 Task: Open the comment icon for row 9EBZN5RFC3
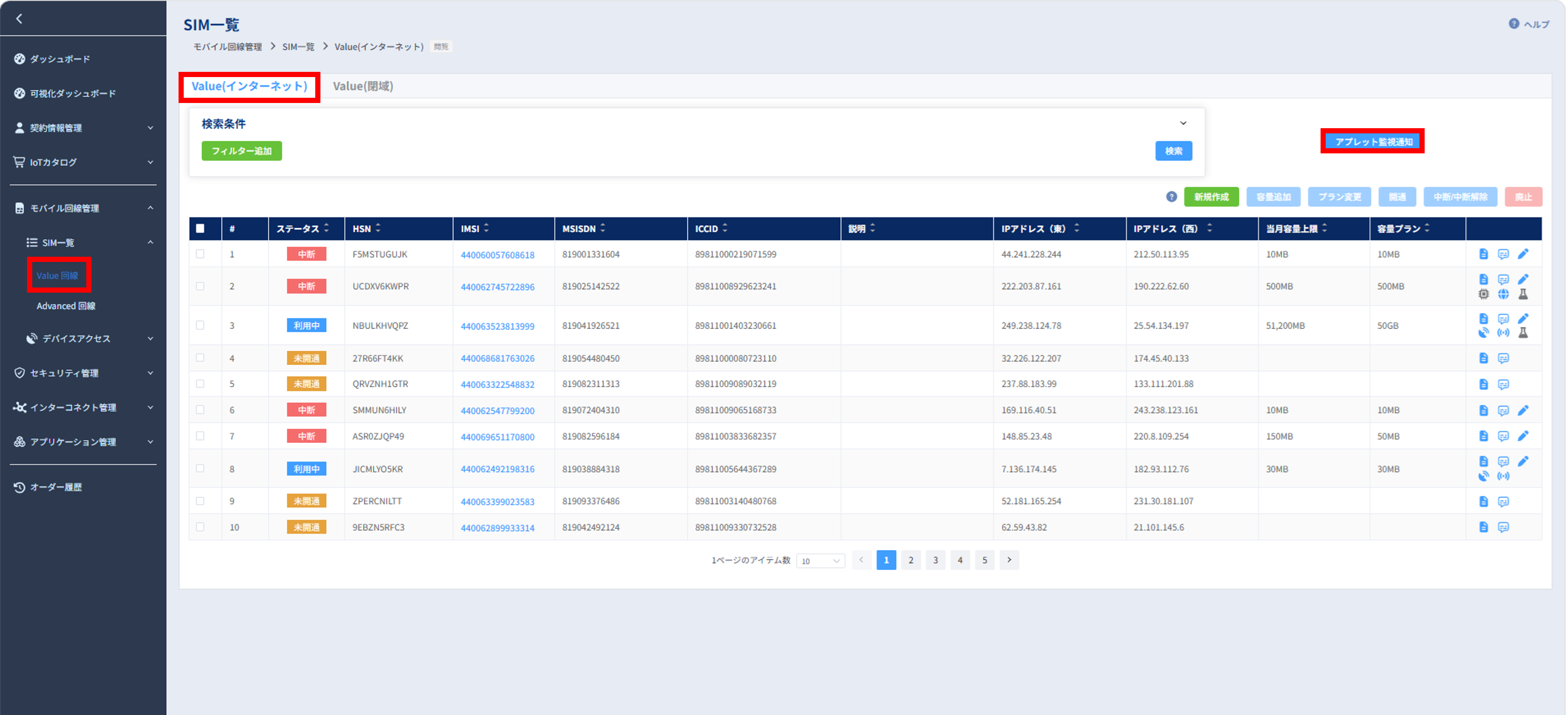1503,528
